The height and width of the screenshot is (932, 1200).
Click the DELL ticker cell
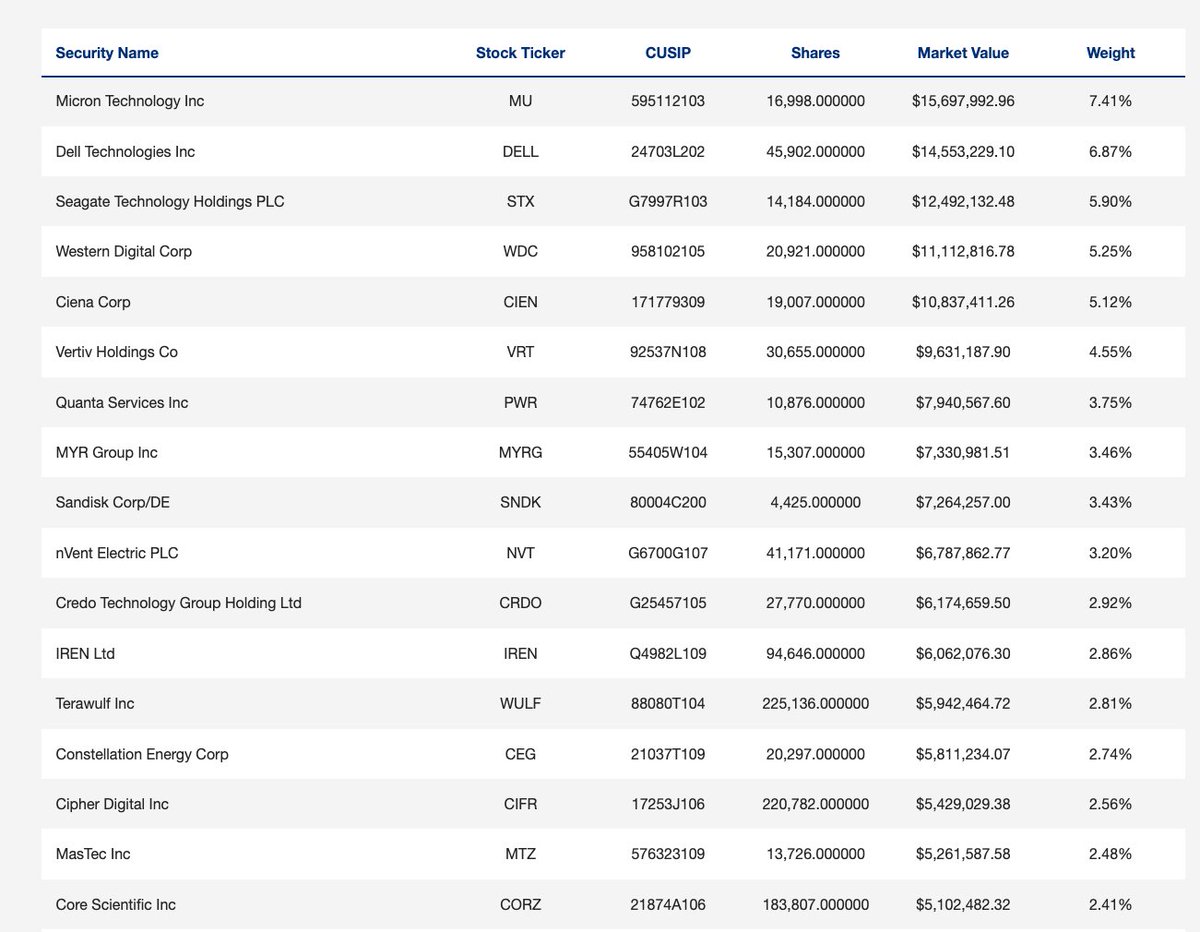(x=521, y=152)
